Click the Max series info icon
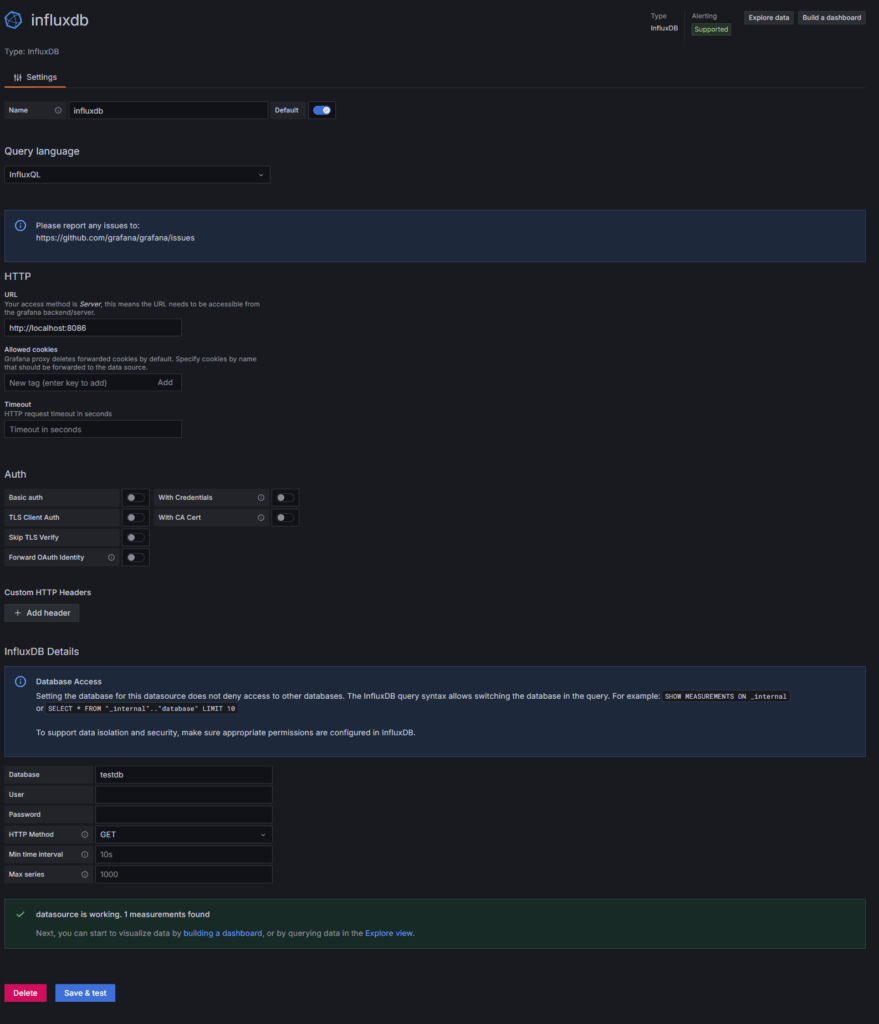This screenshot has height=1024, width=879. point(84,874)
